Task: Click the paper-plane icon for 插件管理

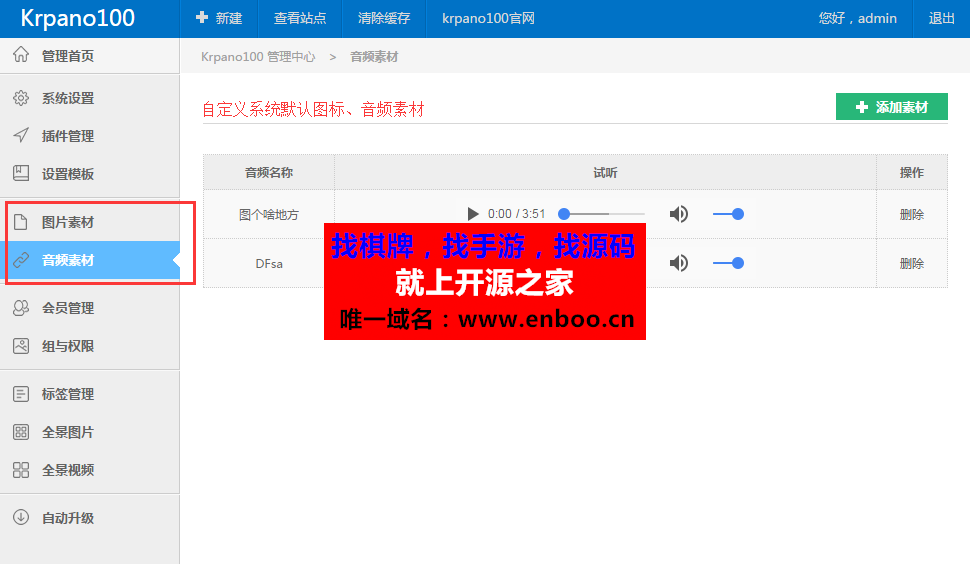Action: [x=21, y=135]
